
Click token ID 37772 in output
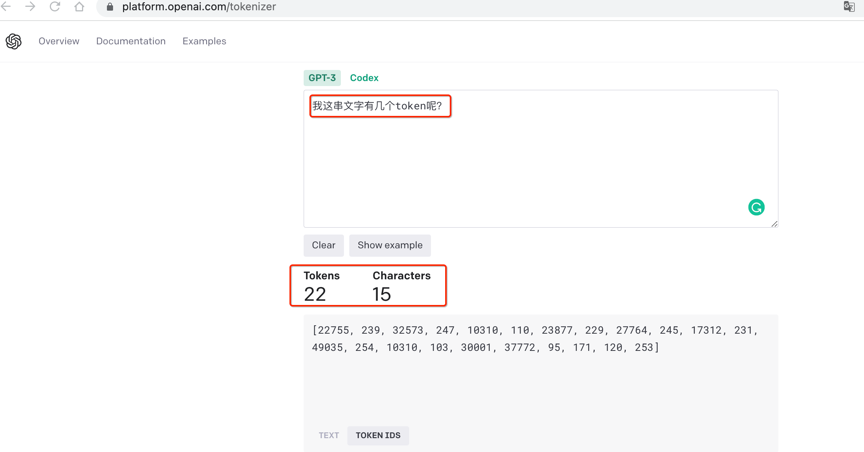[520, 347]
